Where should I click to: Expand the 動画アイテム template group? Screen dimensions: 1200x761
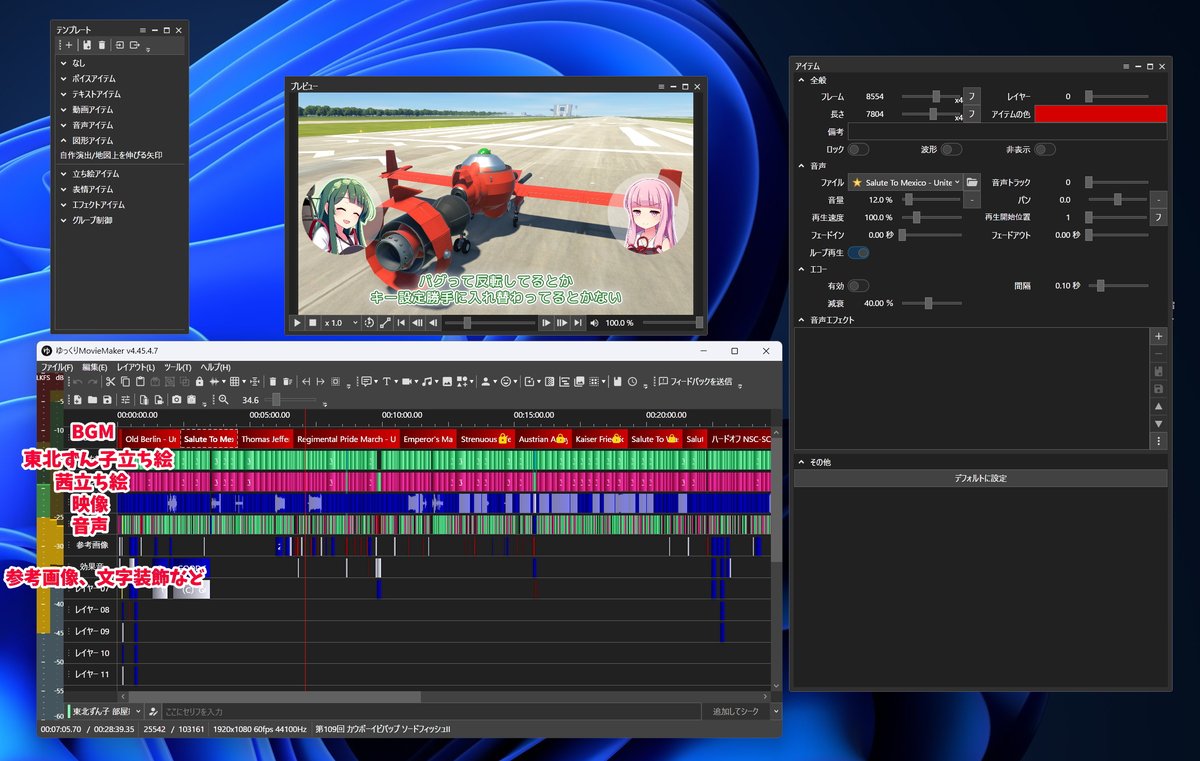[63, 109]
